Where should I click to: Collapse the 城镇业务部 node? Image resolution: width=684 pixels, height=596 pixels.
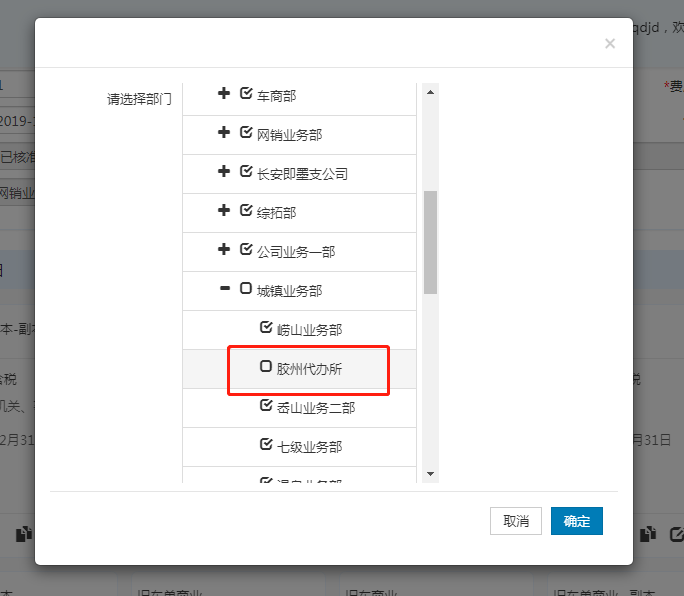coord(224,289)
